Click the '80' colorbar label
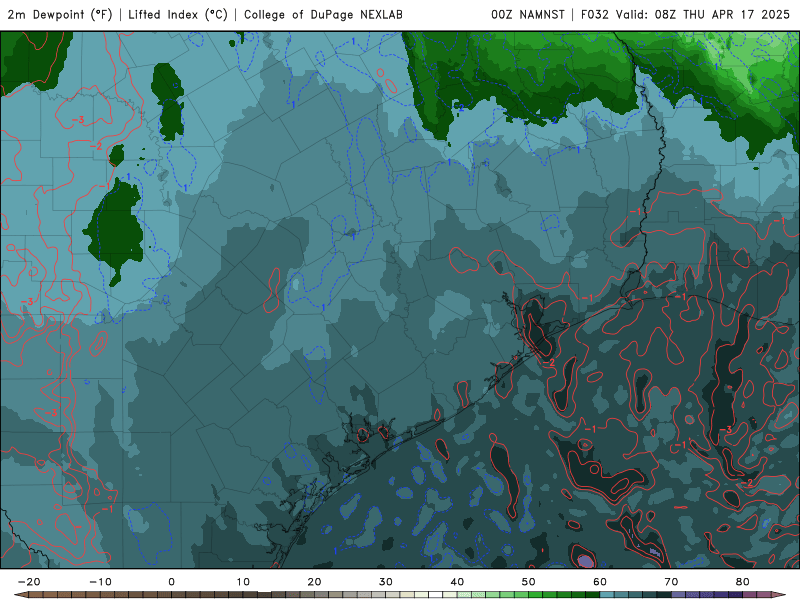This screenshot has width=800, height=600. pyautogui.click(x=743, y=582)
